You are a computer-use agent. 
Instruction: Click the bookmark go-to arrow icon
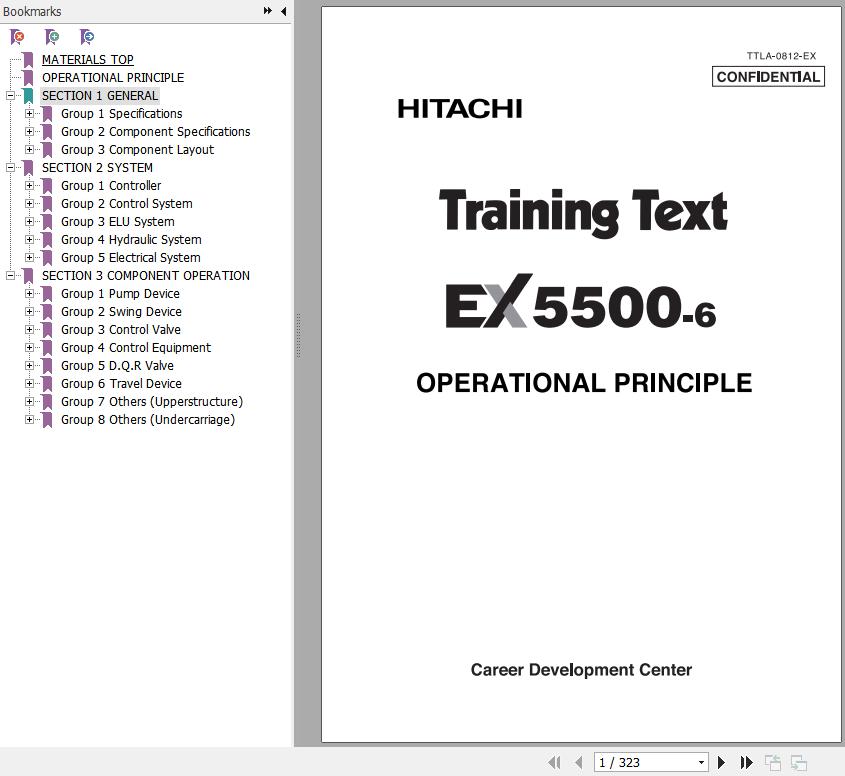pos(87,37)
